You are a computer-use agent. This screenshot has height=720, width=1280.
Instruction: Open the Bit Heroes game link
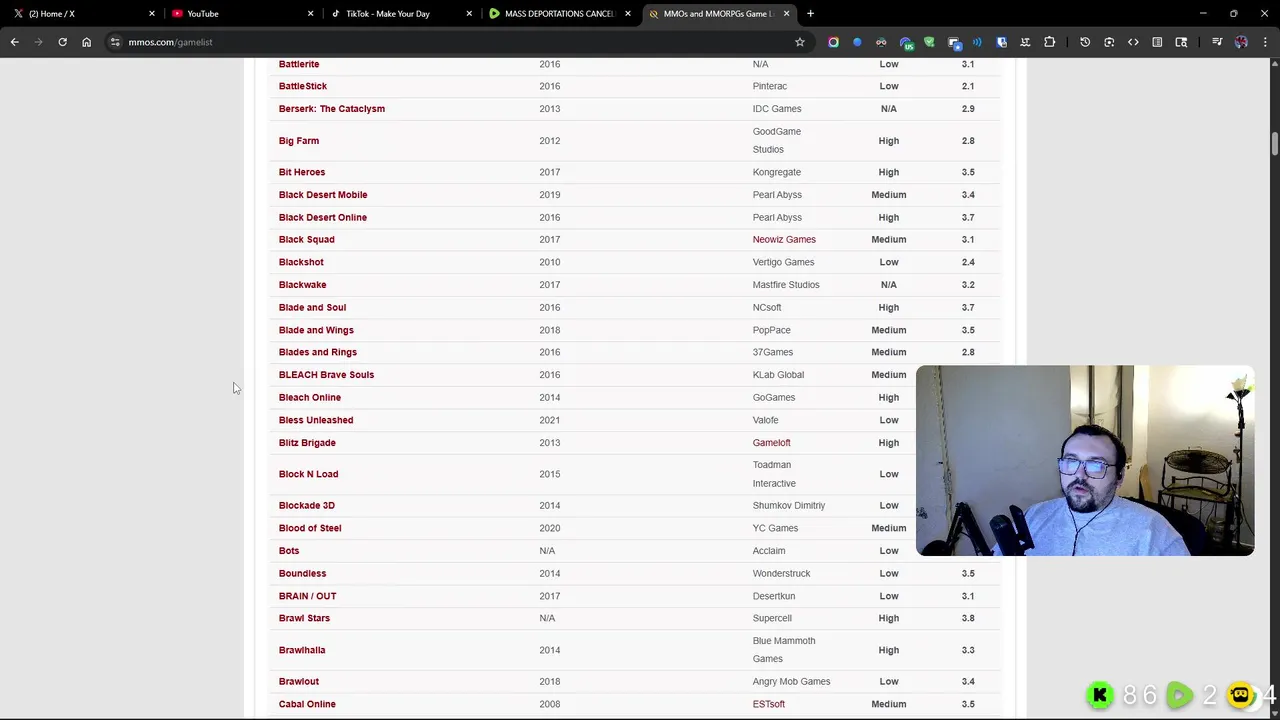[x=302, y=172]
